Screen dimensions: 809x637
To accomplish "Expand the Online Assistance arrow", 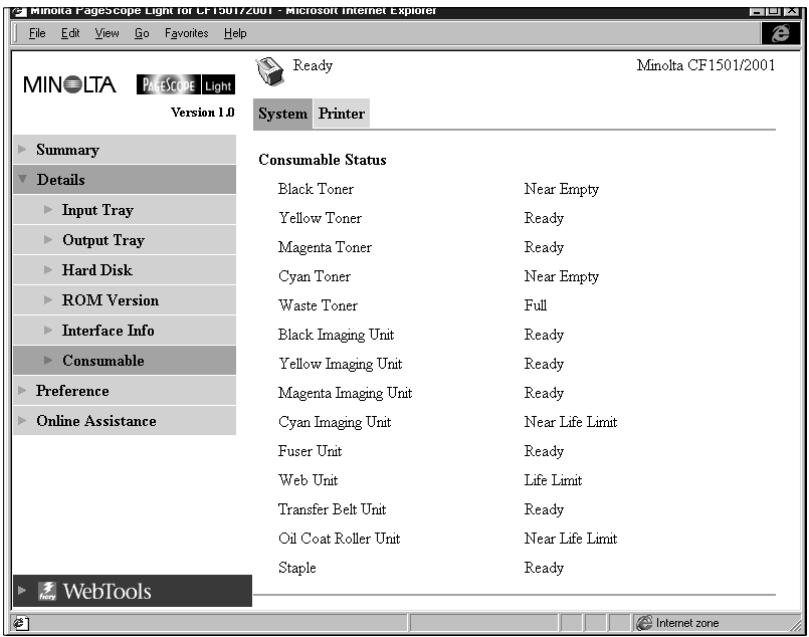I will [22, 420].
